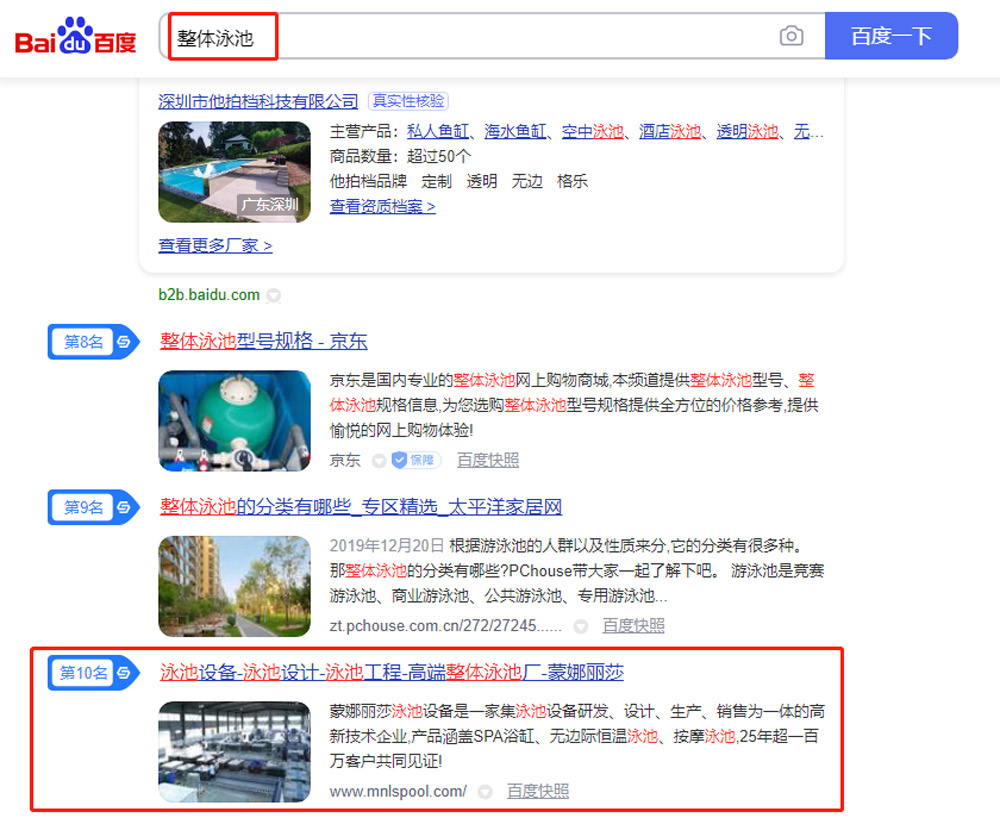
Task: Open camera image search
Action: pos(791,37)
